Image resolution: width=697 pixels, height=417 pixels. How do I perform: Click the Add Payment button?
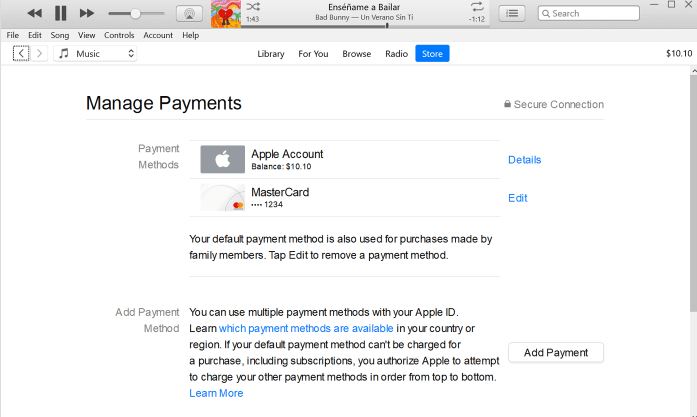[556, 353]
